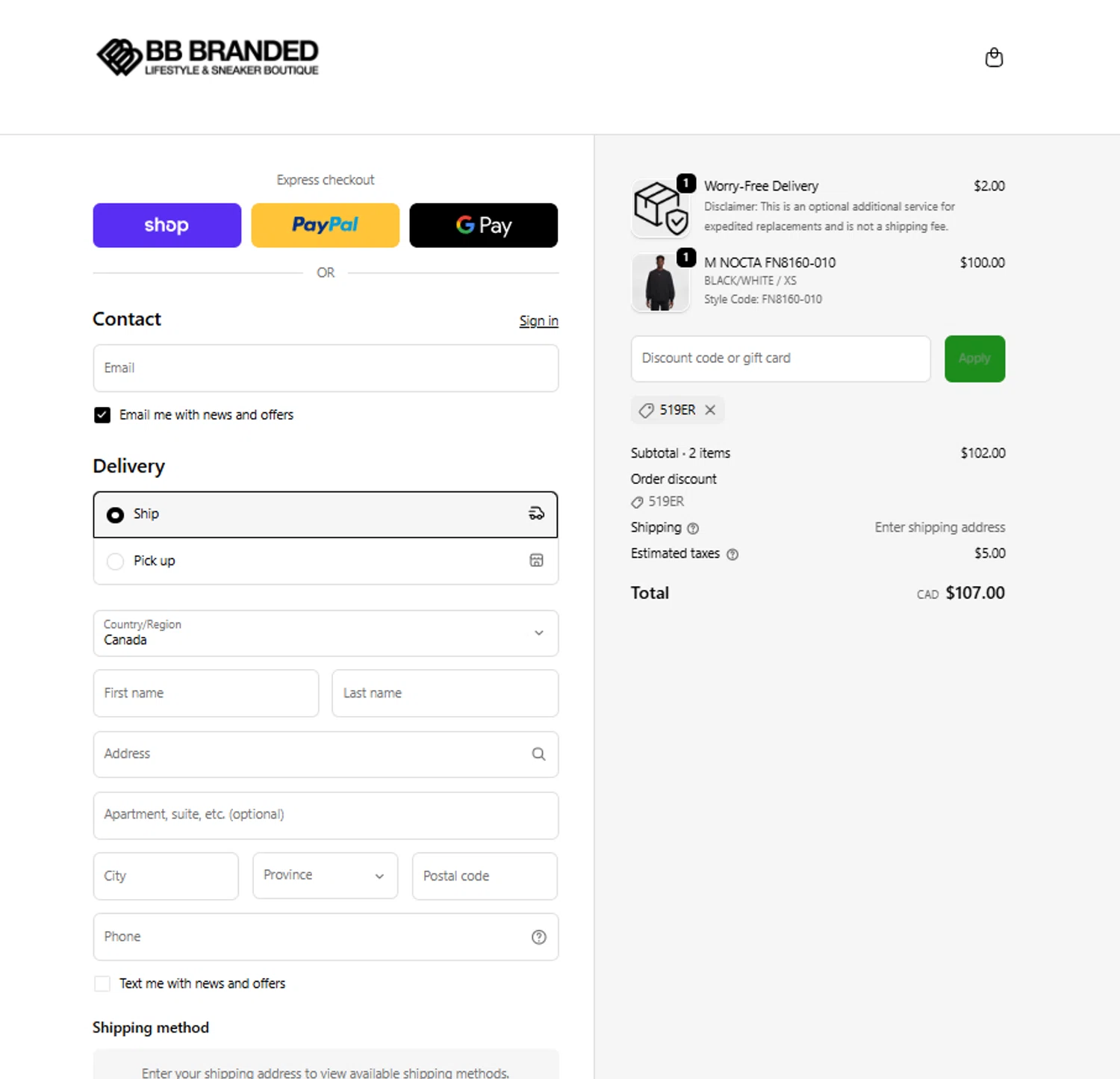Focus the Apartment, suite field
The width and height of the screenshot is (1120, 1079).
click(x=326, y=815)
